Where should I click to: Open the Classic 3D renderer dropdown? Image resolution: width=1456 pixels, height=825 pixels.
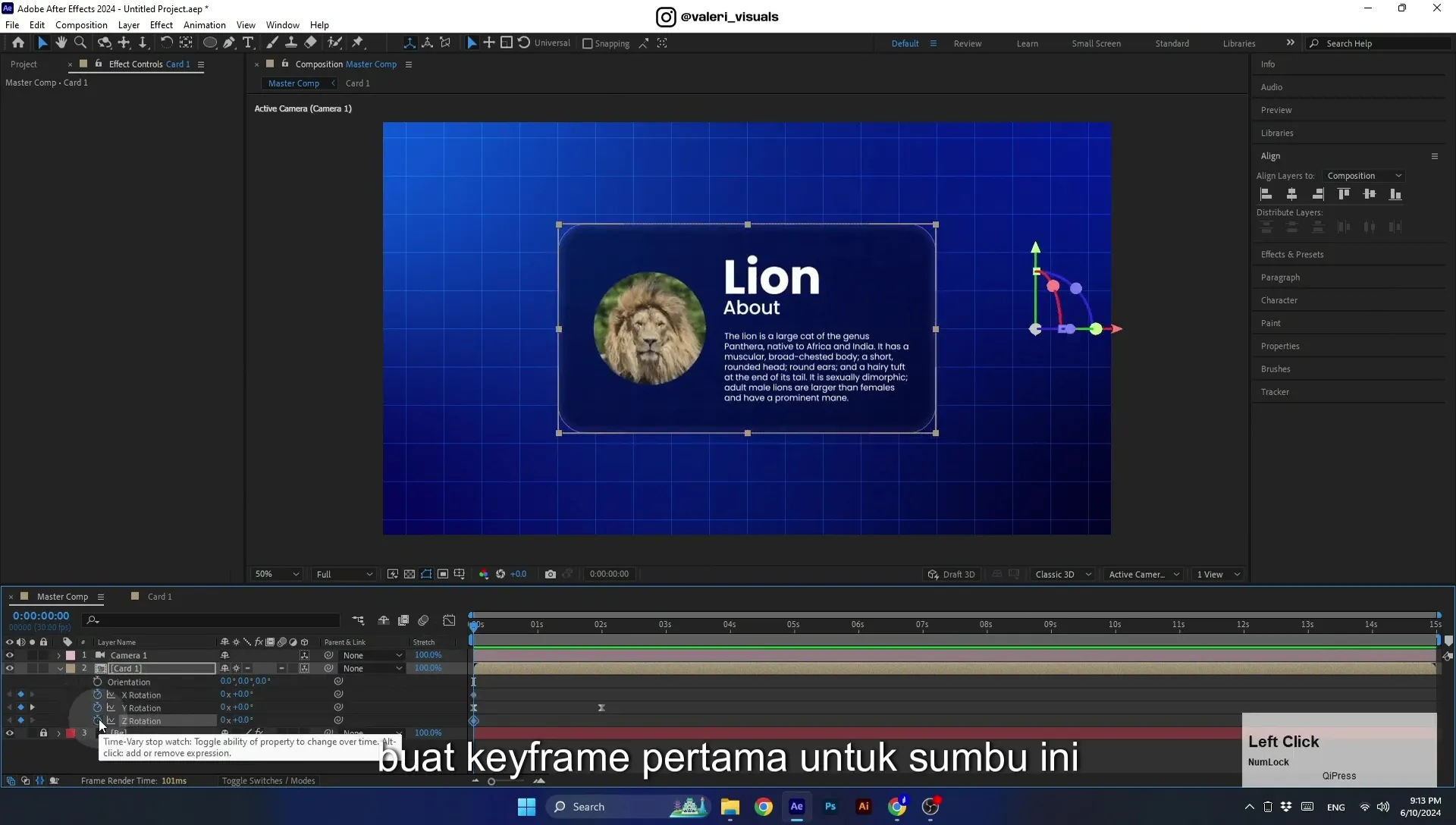[x=1063, y=574]
